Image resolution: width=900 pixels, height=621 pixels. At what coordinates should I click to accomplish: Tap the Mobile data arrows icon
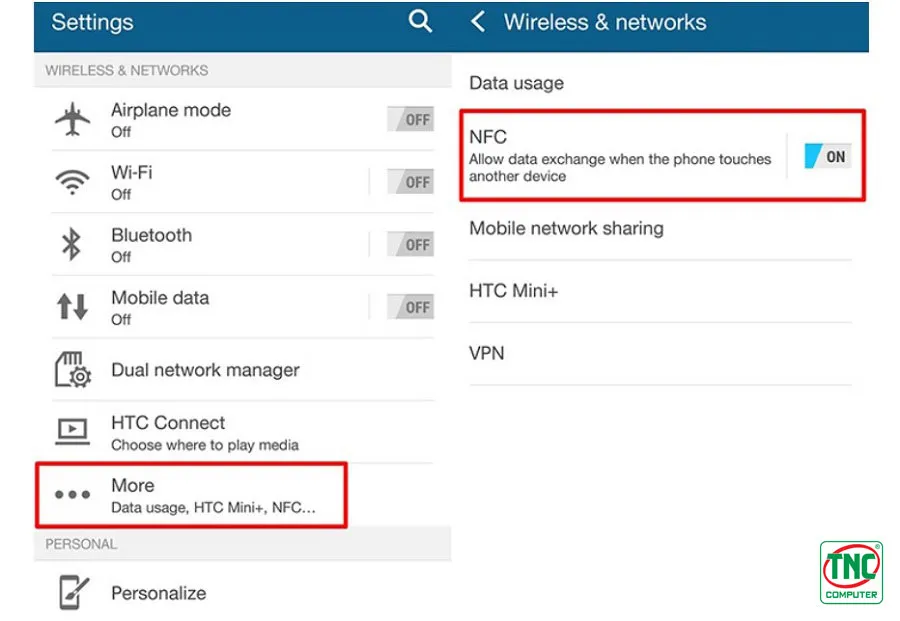72,306
